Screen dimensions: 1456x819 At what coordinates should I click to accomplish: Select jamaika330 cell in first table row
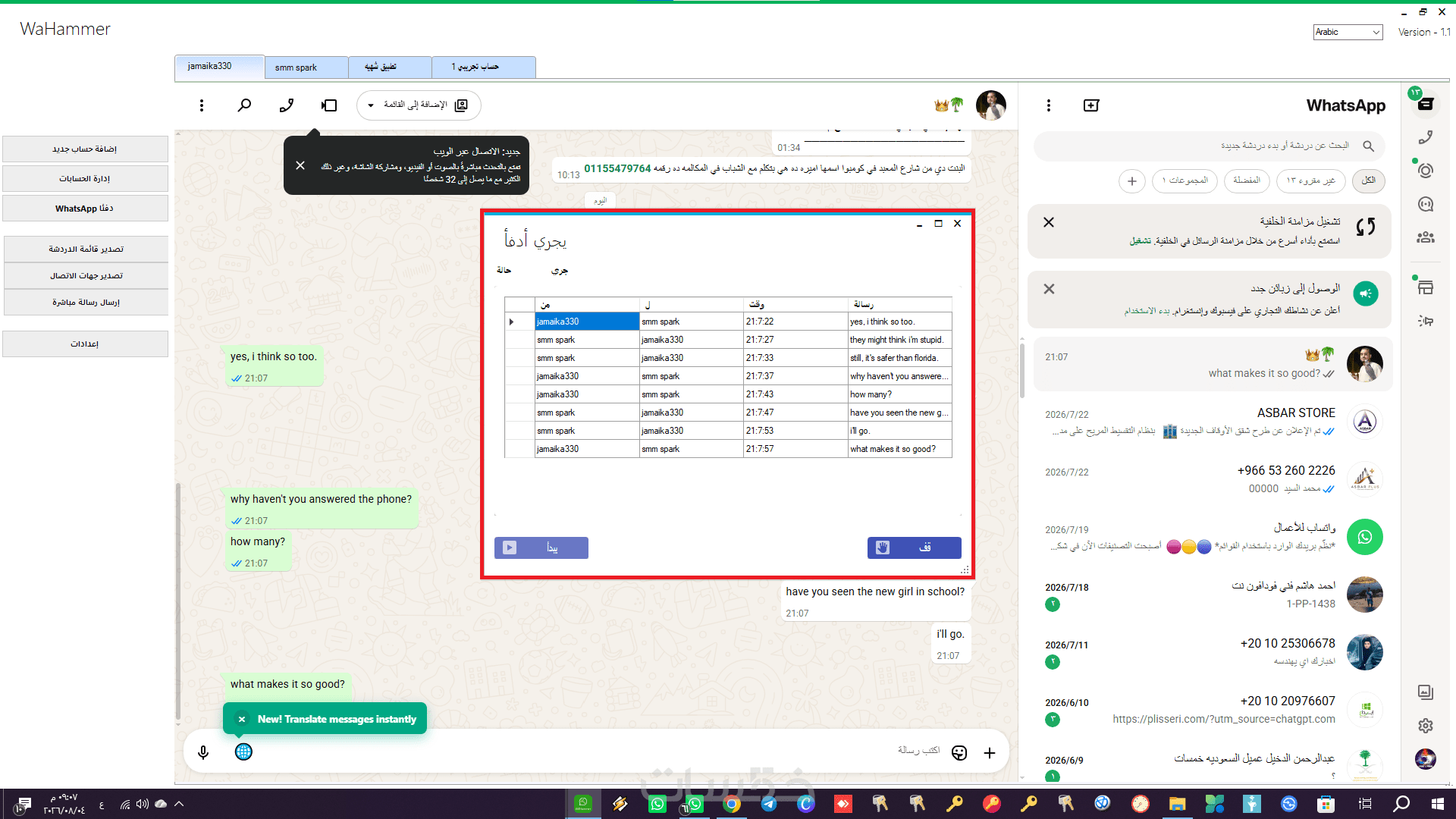587,322
